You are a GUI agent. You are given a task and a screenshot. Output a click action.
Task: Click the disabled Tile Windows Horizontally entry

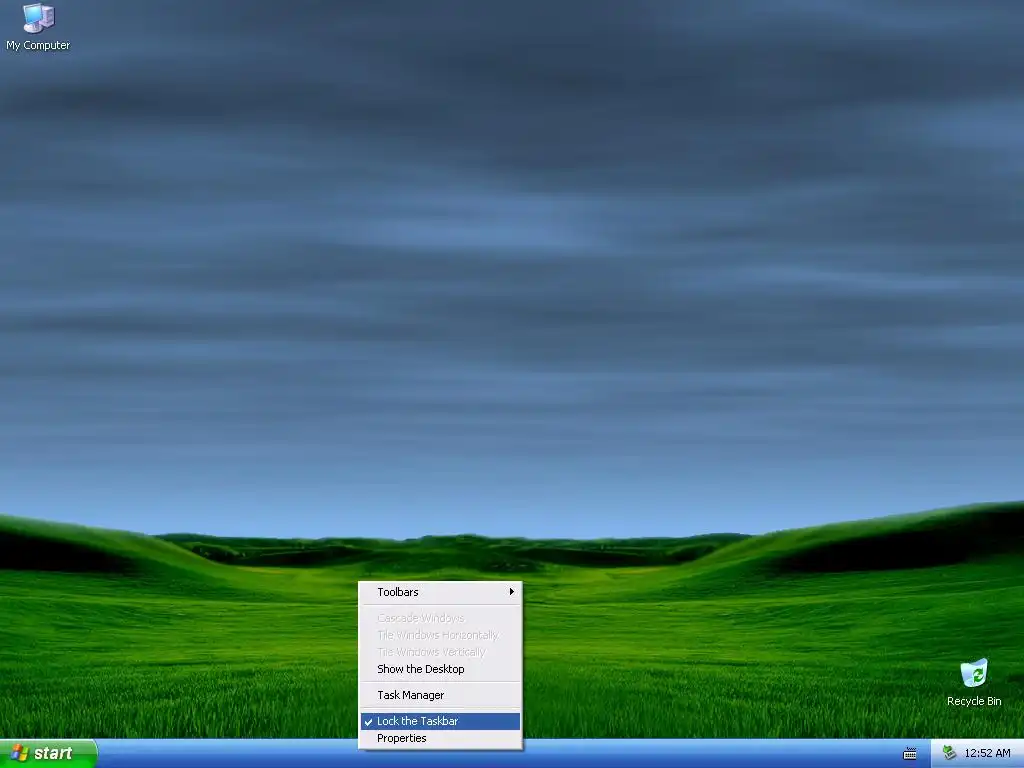tap(440, 635)
